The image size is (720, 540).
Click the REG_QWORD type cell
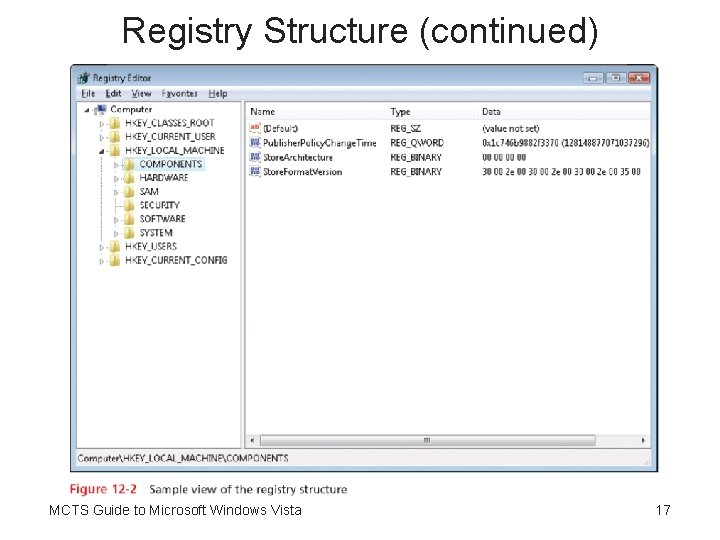click(416, 143)
